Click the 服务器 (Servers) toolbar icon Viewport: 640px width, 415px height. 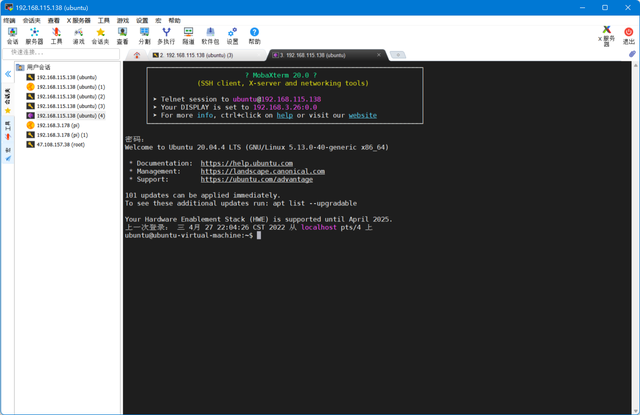[34, 36]
